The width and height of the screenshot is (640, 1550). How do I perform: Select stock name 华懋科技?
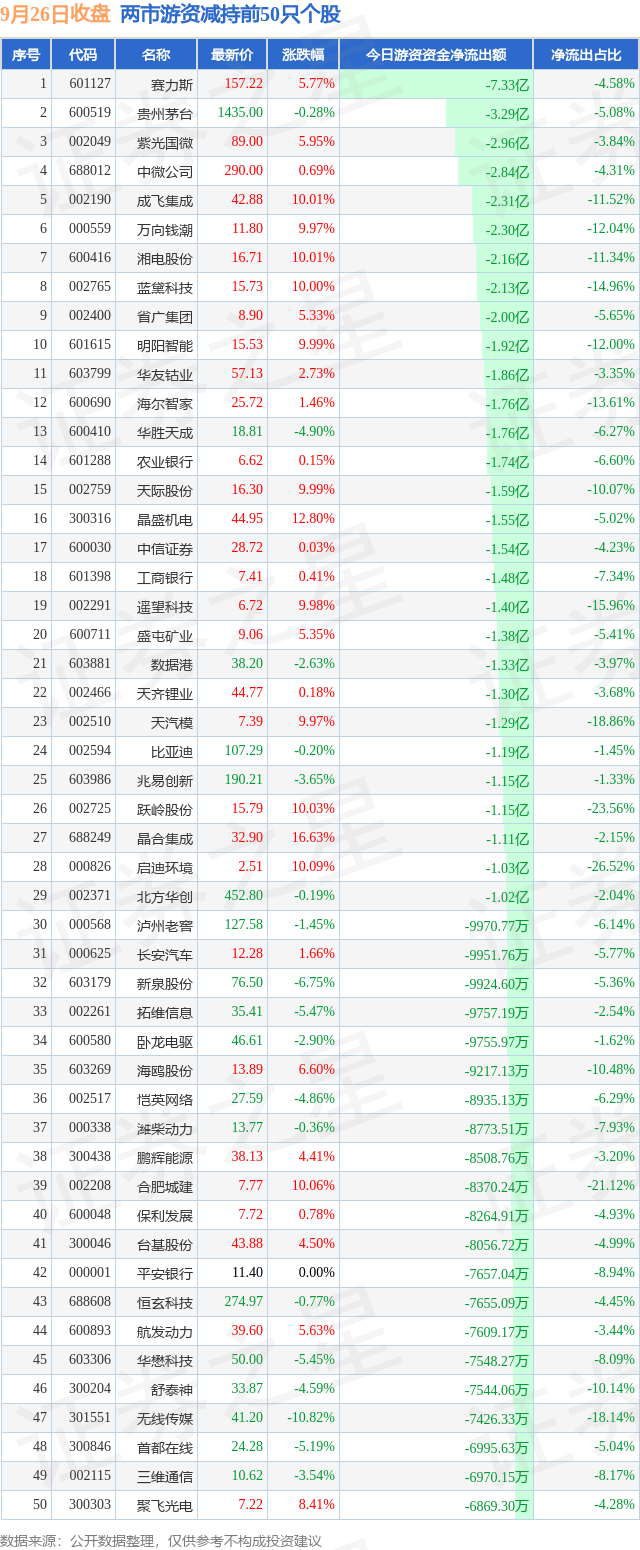click(166, 1360)
